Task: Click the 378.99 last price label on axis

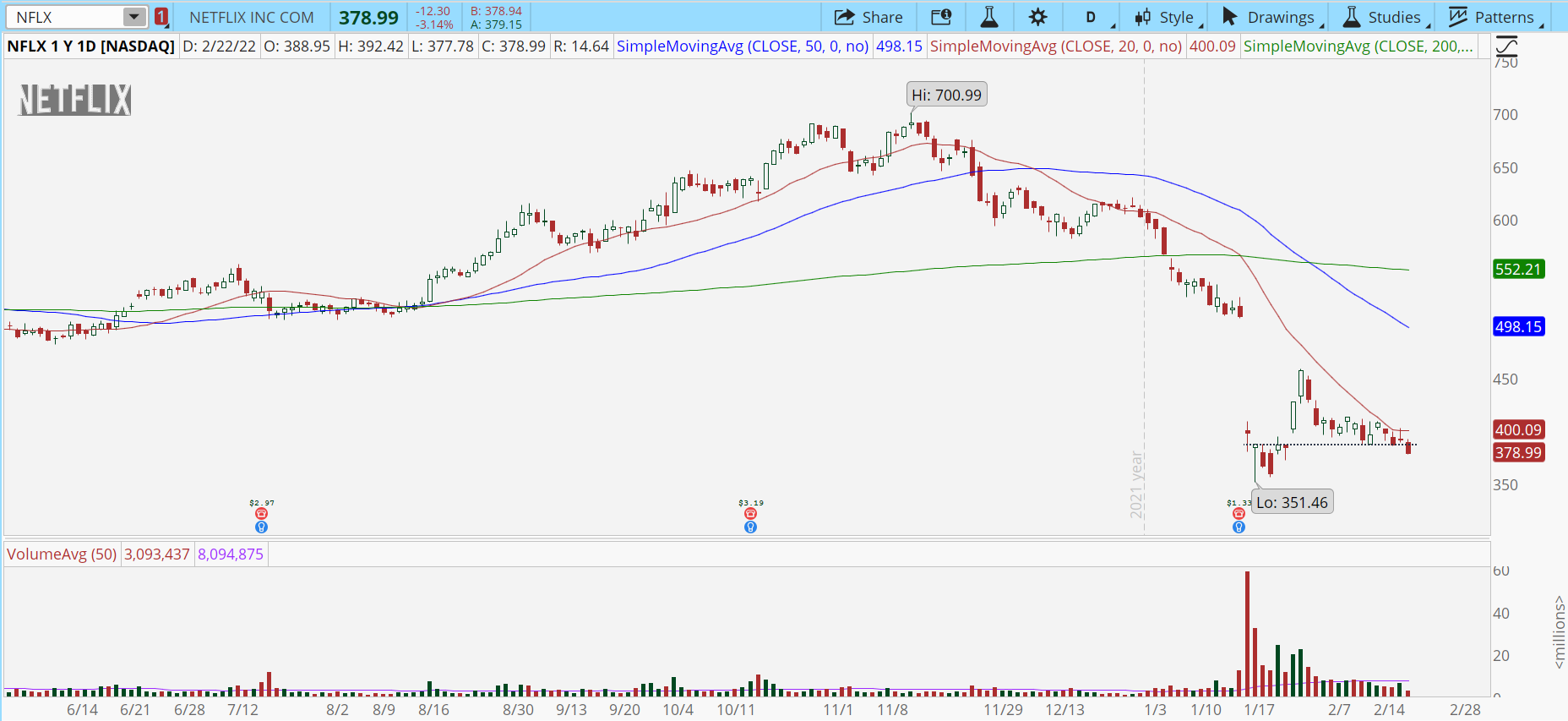Action: click(1518, 453)
